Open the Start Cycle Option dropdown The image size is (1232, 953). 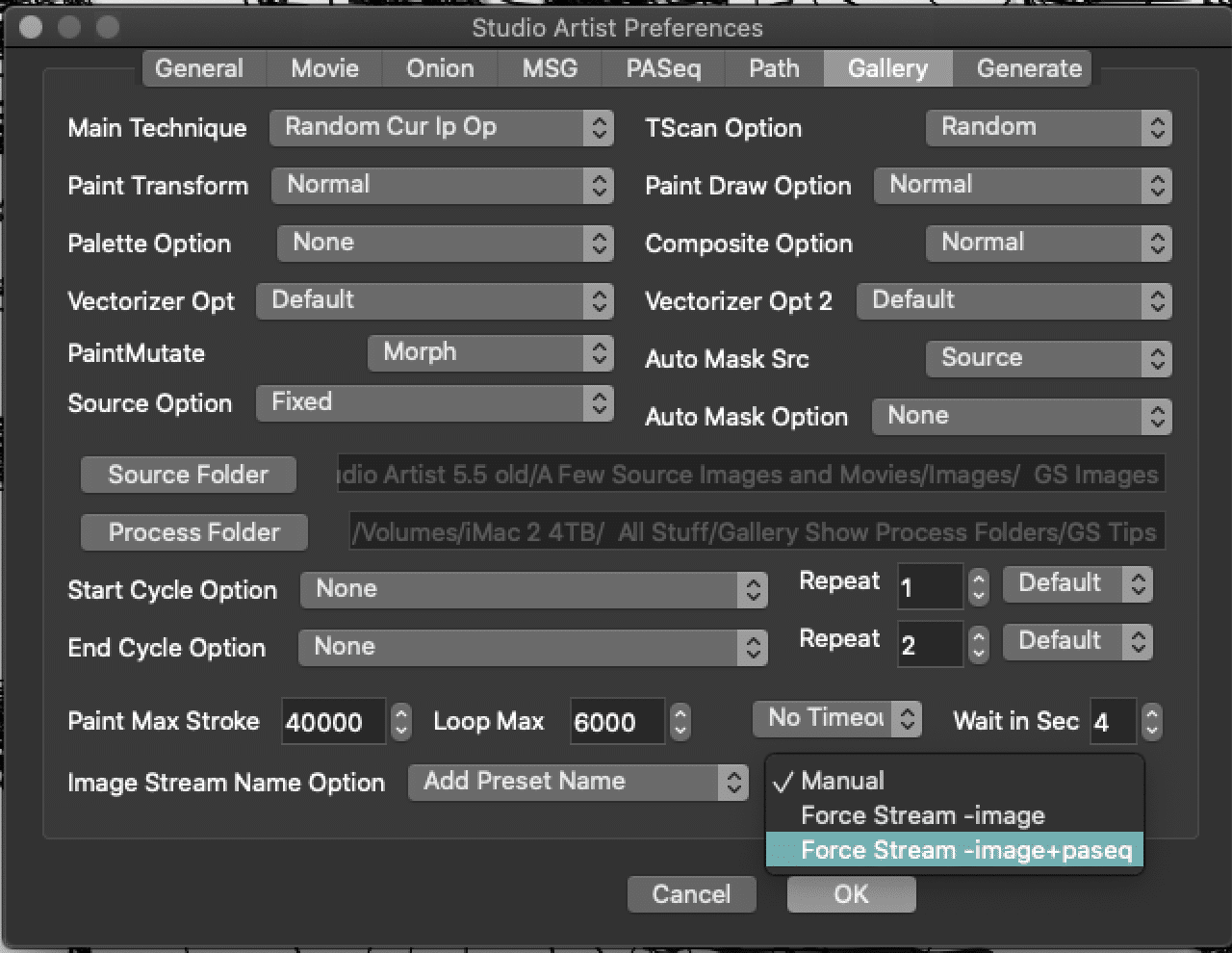[x=533, y=590]
